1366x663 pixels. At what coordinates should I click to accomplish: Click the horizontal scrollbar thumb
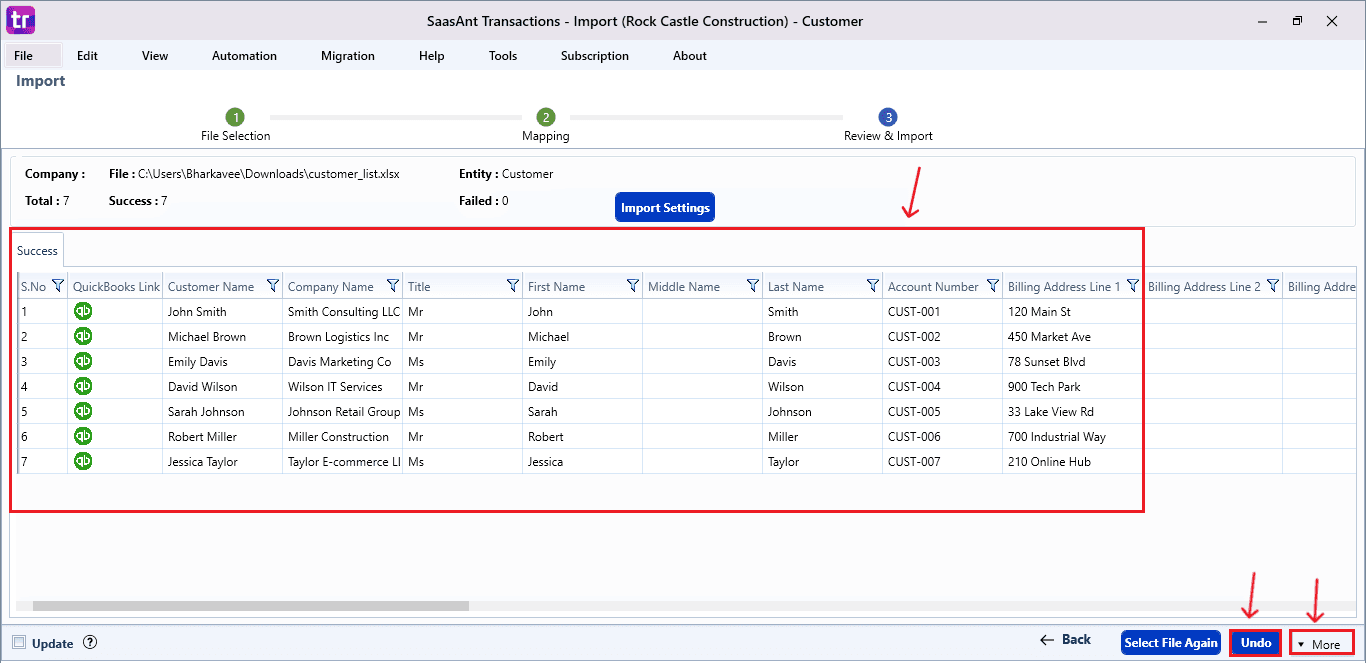tap(250, 606)
